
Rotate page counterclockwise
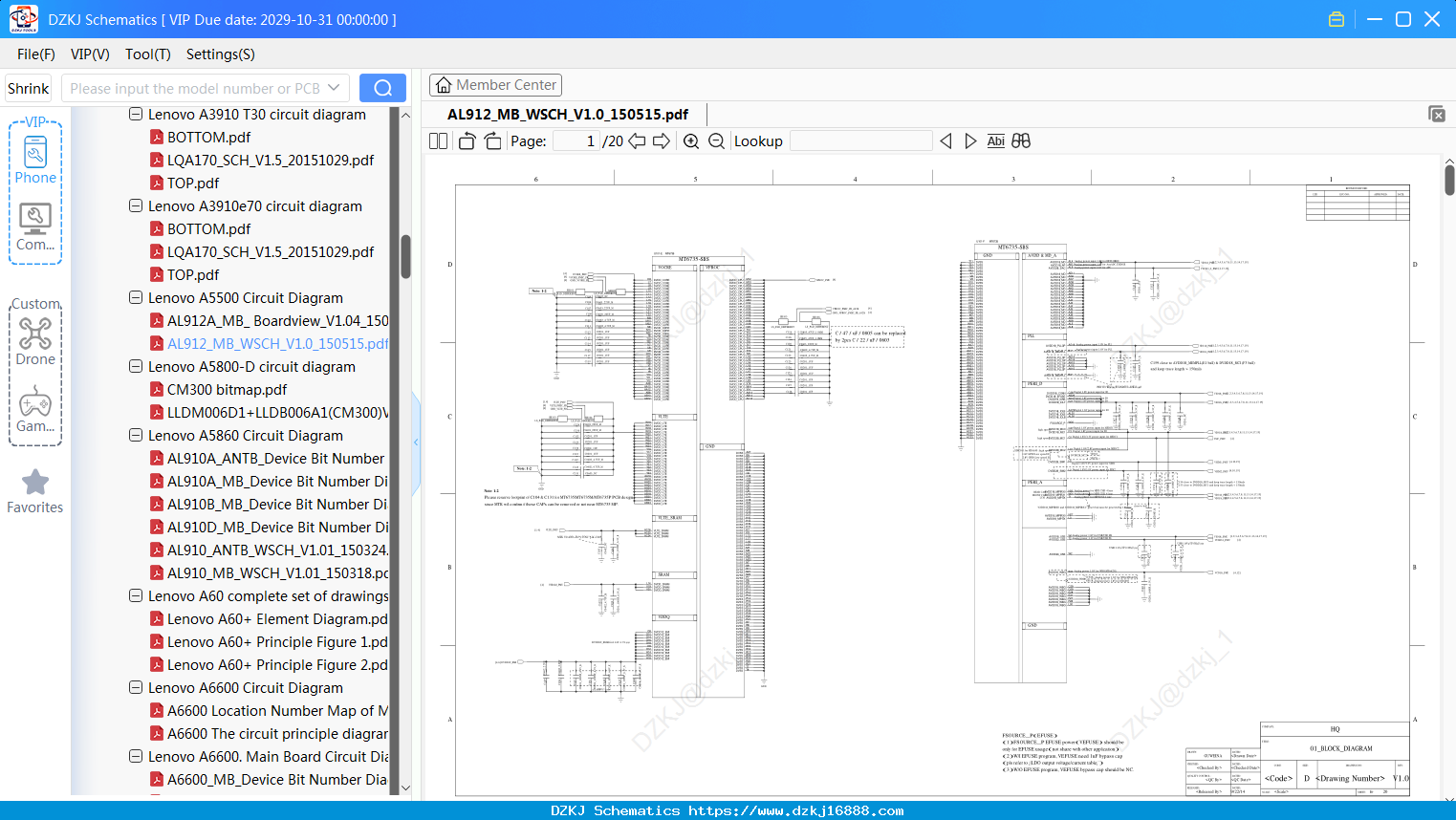[x=467, y=141]
